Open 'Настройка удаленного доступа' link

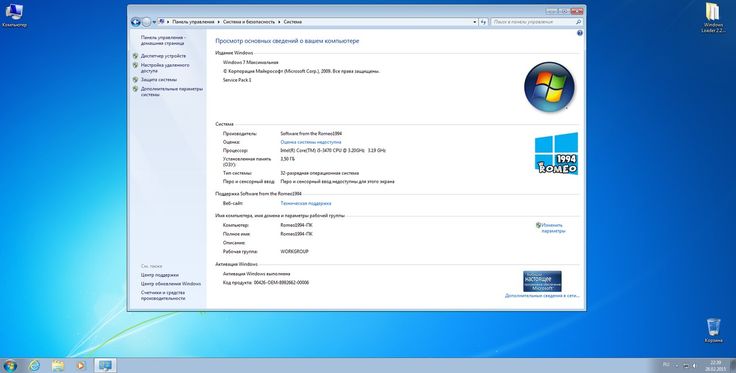(x=165, y=68)
